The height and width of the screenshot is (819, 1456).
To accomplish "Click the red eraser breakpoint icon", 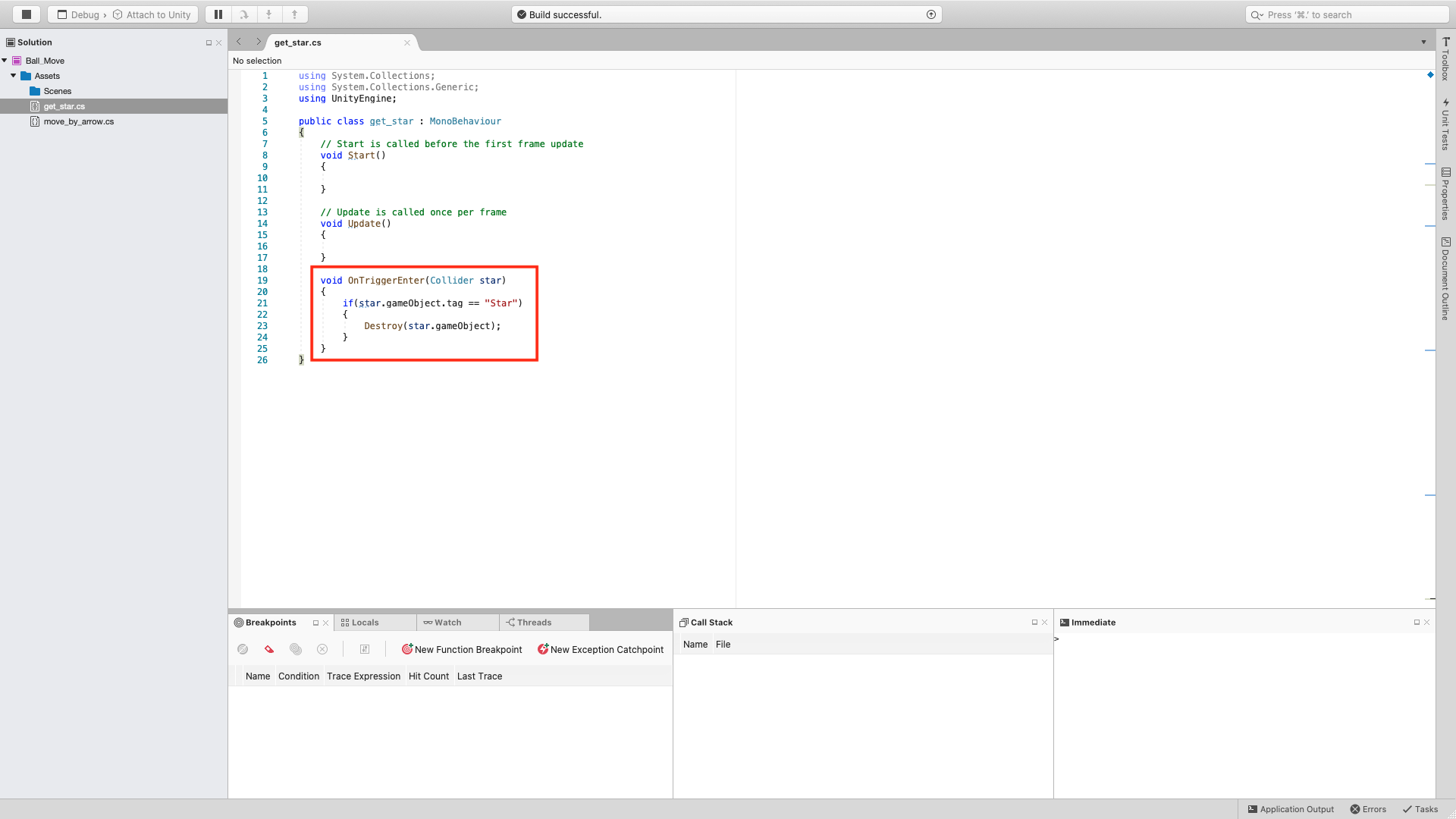I will pyautogui.click(x=269, y=649).
